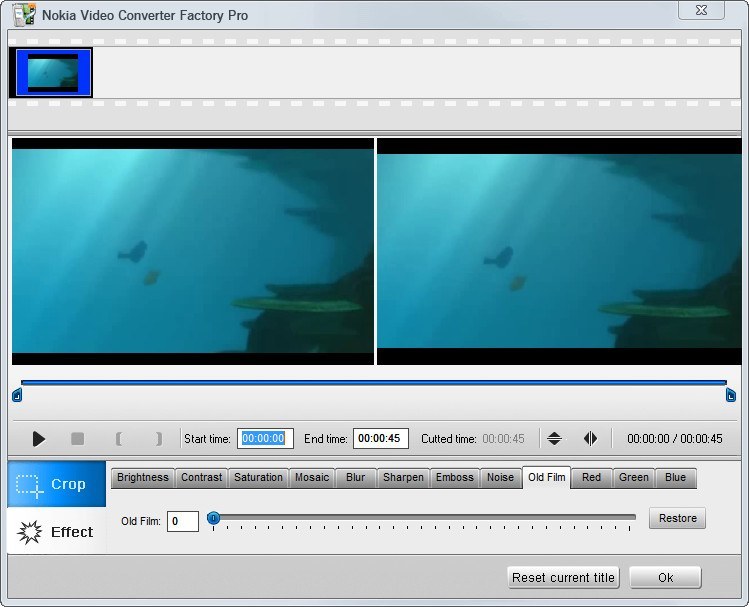This screenshot has height=607, width=749.
Task: Switch to the Mosaic tab
Action: pyautogui.click(x=312, y=478)
